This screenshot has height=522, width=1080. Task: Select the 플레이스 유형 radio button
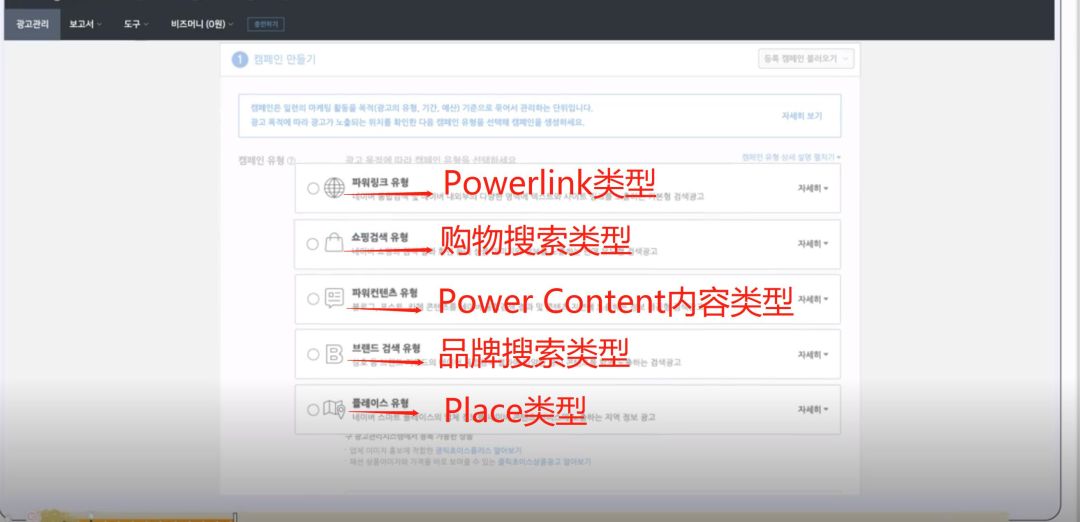[x=313, y=409]
